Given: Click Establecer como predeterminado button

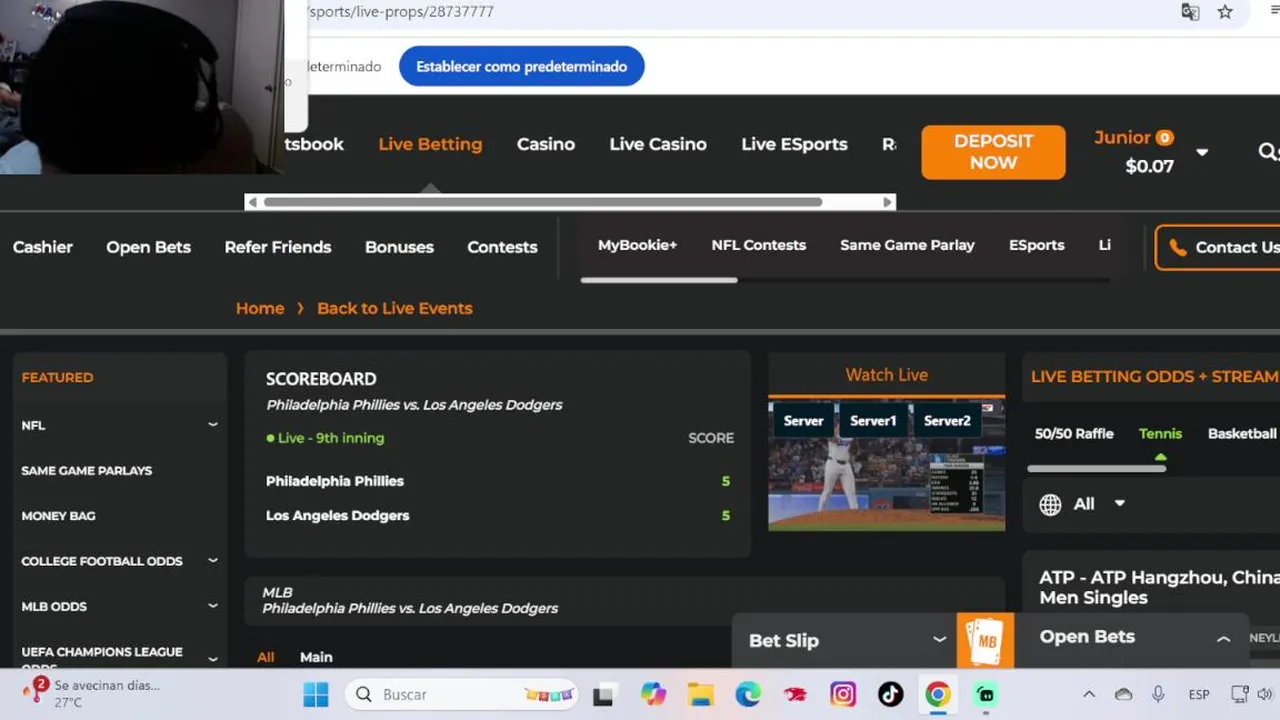Looking at the screenshot, I should tap(521, 66).
